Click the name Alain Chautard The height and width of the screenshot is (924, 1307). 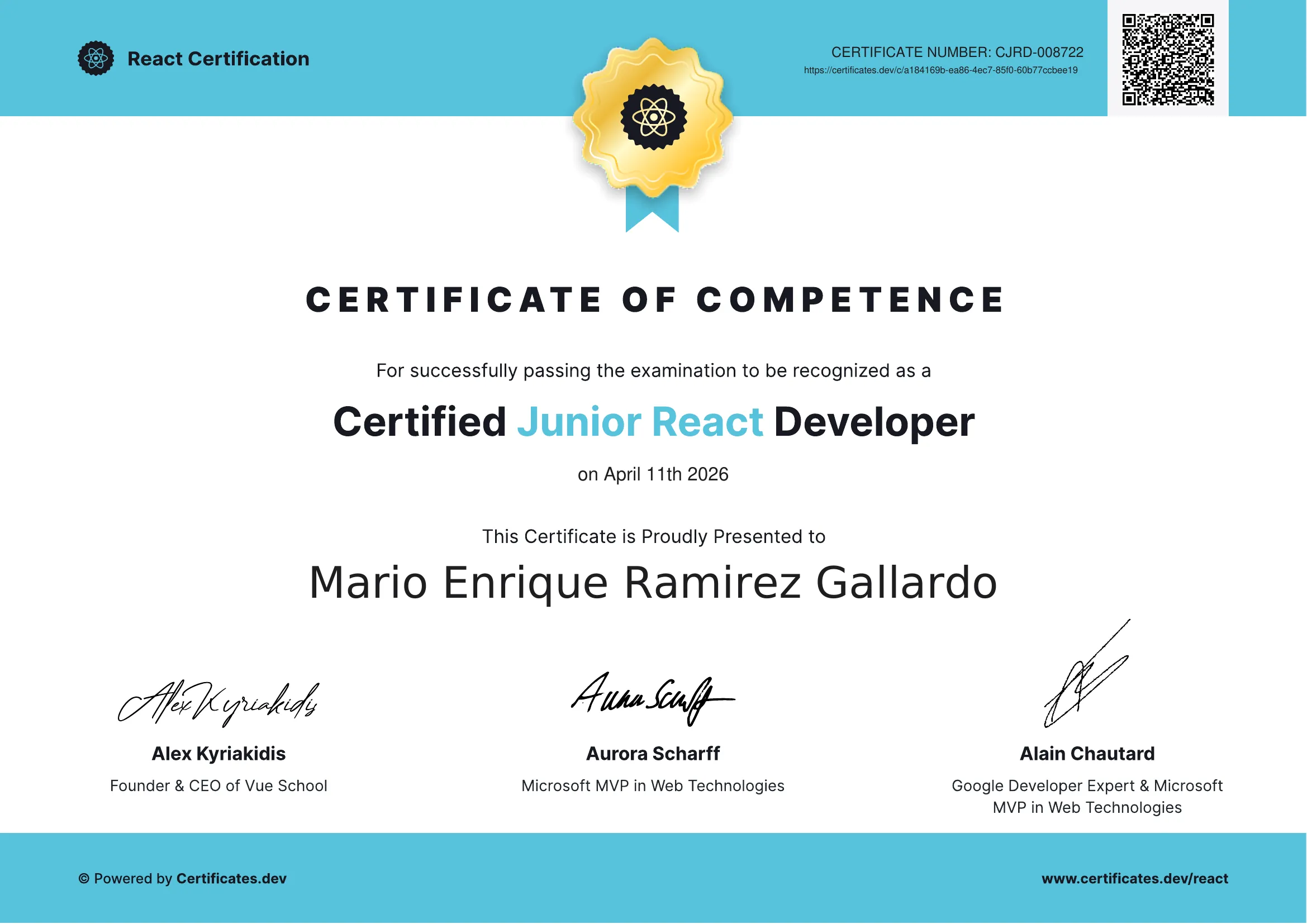coord(1087,754)
